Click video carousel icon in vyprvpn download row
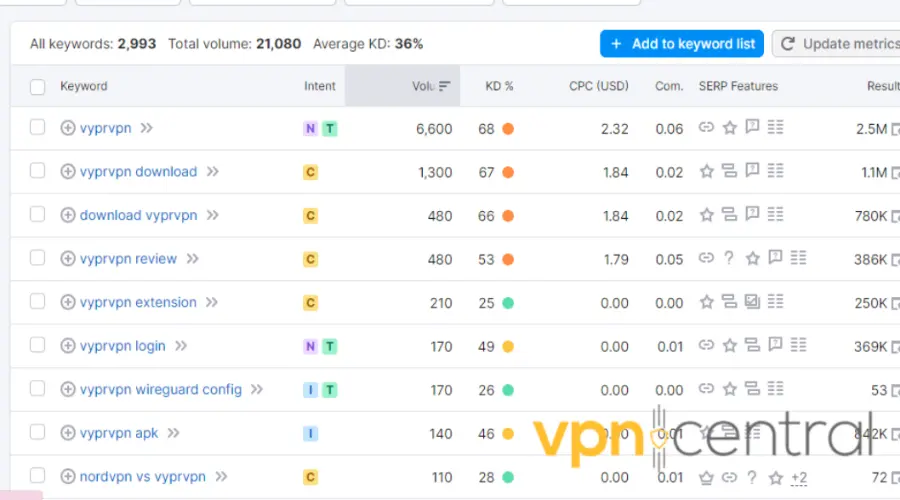900x500 pixels. 730,171
